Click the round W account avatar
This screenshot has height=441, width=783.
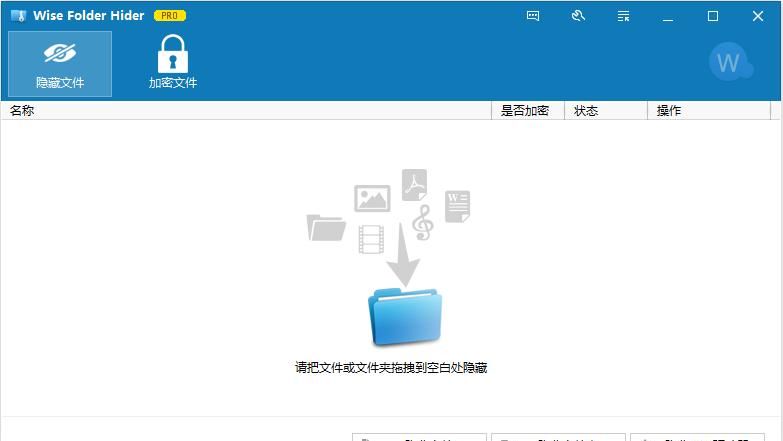pyautogui.click(x=731, y=62)
